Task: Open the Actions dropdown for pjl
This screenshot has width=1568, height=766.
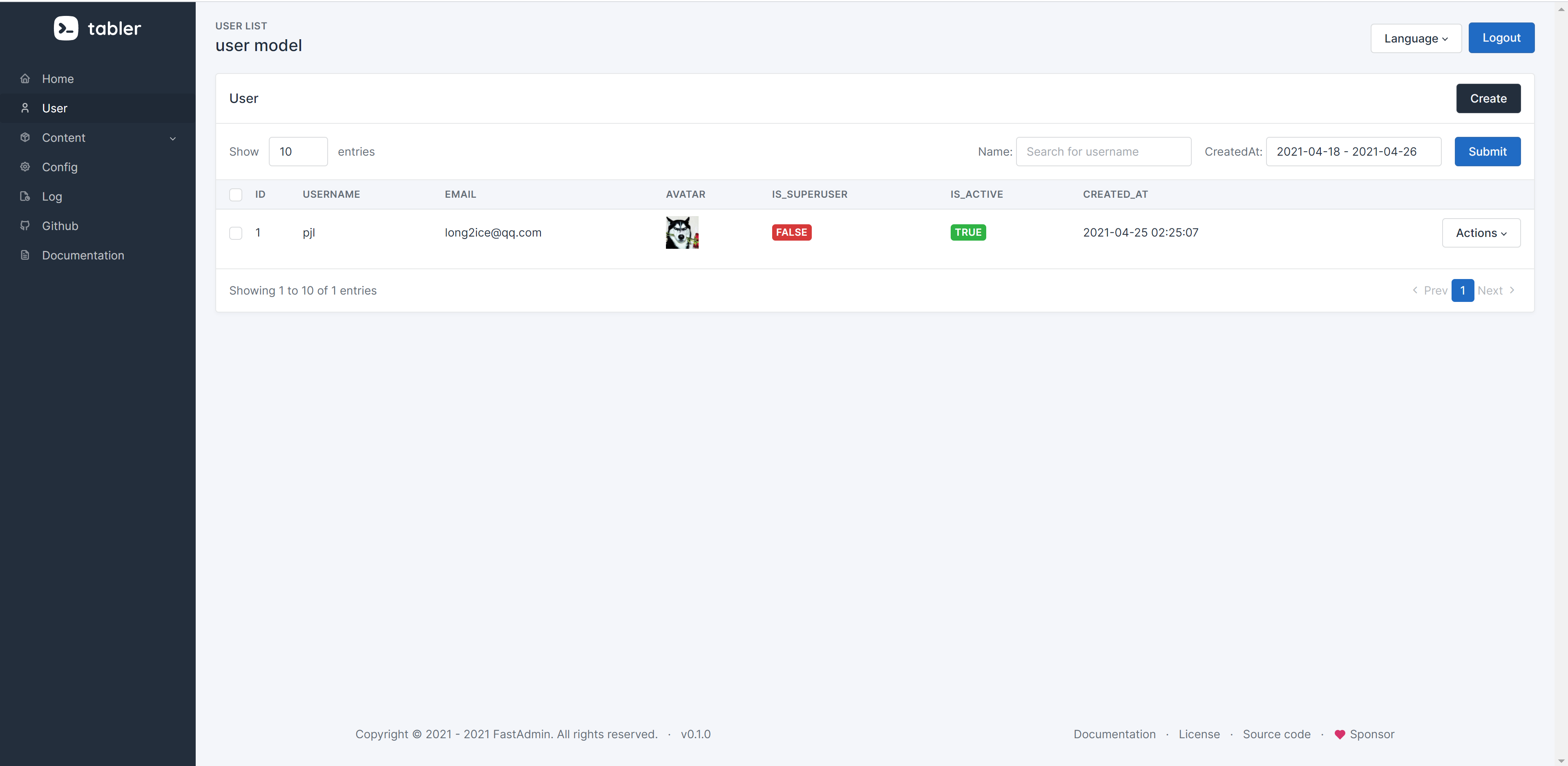Action: pos(1480,233)
